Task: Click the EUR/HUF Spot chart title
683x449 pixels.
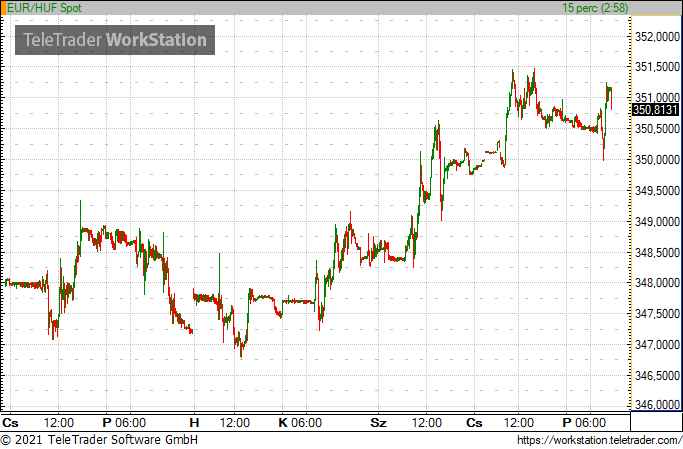Action: tap(44, 8)
